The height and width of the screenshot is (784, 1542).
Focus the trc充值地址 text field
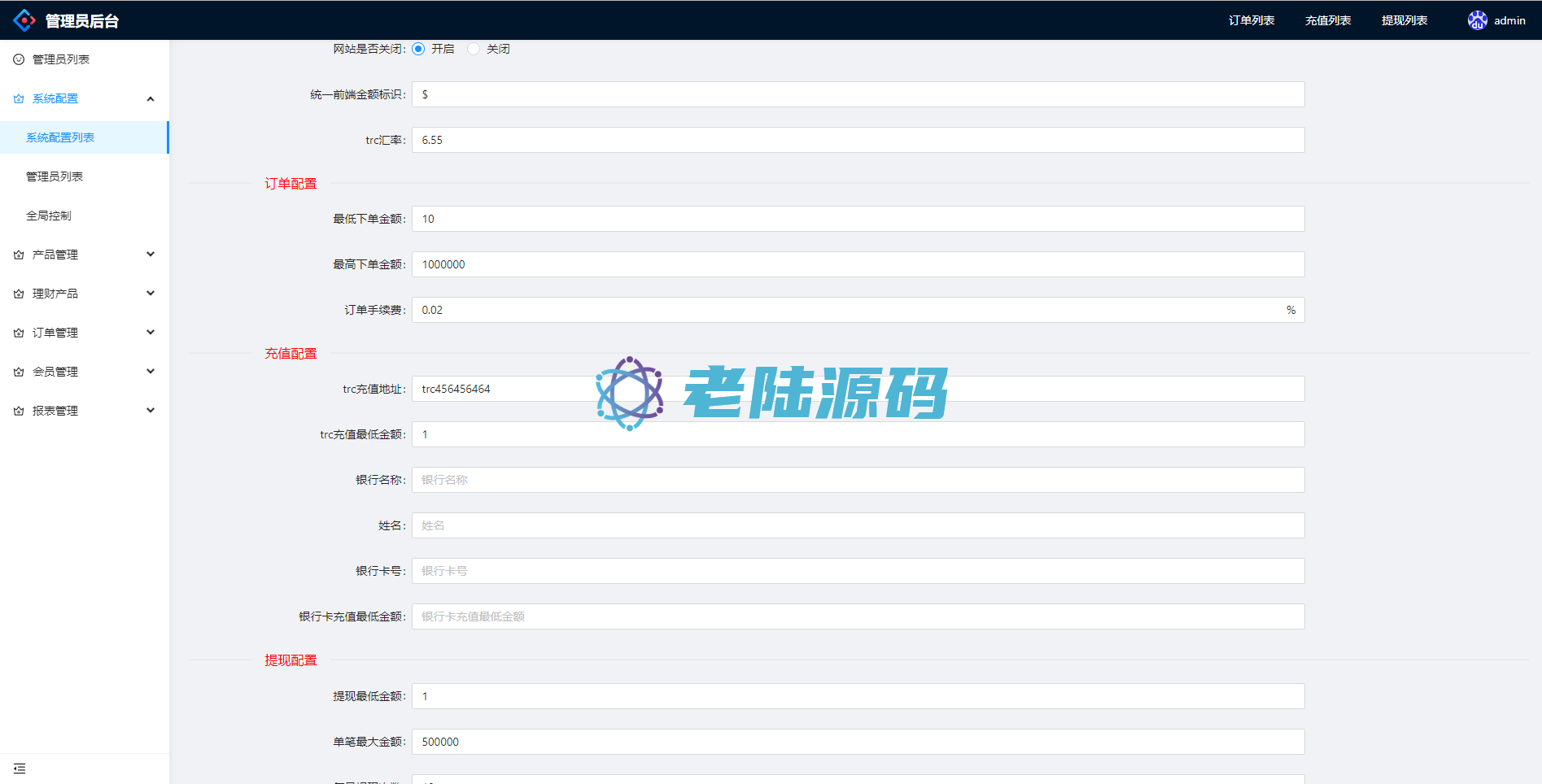pyautogui.click(x=858, y=389)
